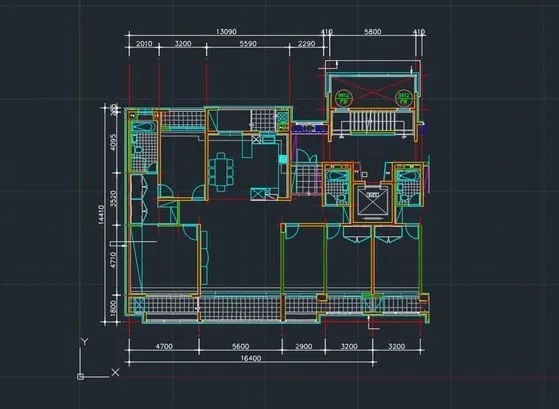The height and width of the screenshot is (409, 559).
Task: Select the staircase treads in the stairwell
Action: pos(372,121)
